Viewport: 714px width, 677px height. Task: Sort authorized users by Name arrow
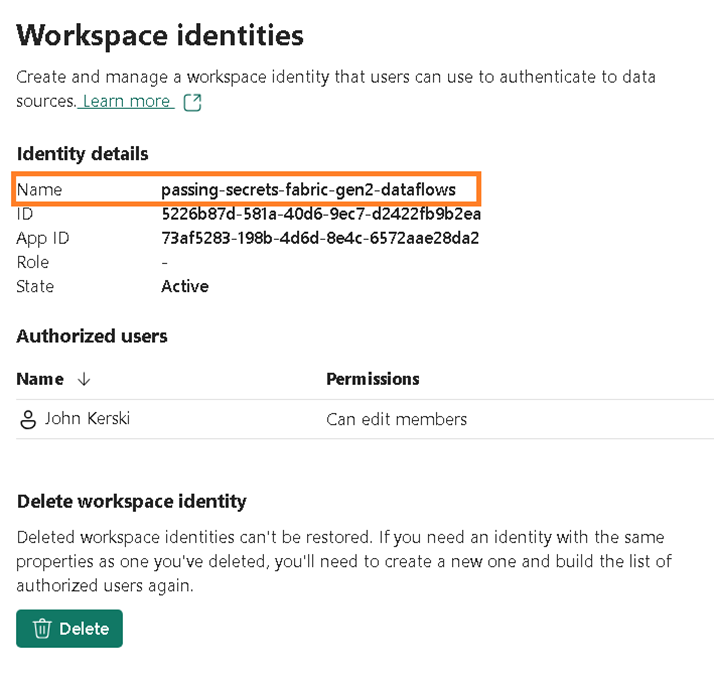[84, 379]
